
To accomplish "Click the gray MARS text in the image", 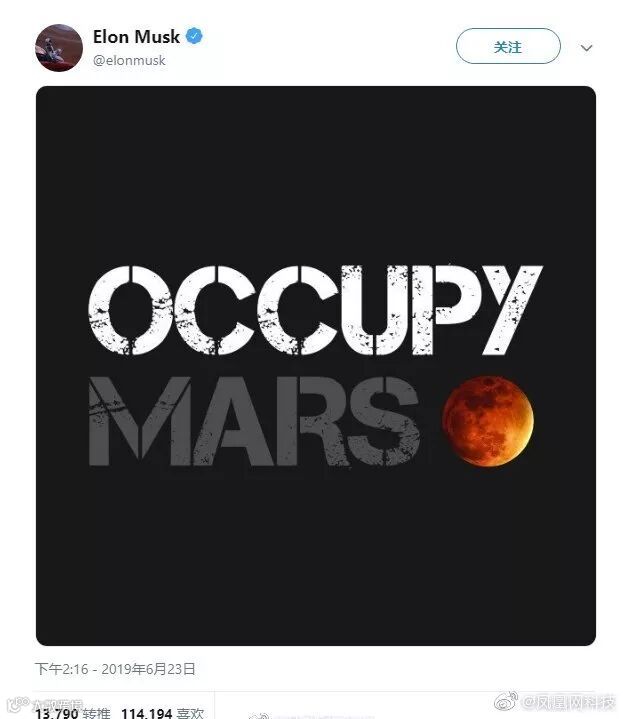I will click(254, 421).
